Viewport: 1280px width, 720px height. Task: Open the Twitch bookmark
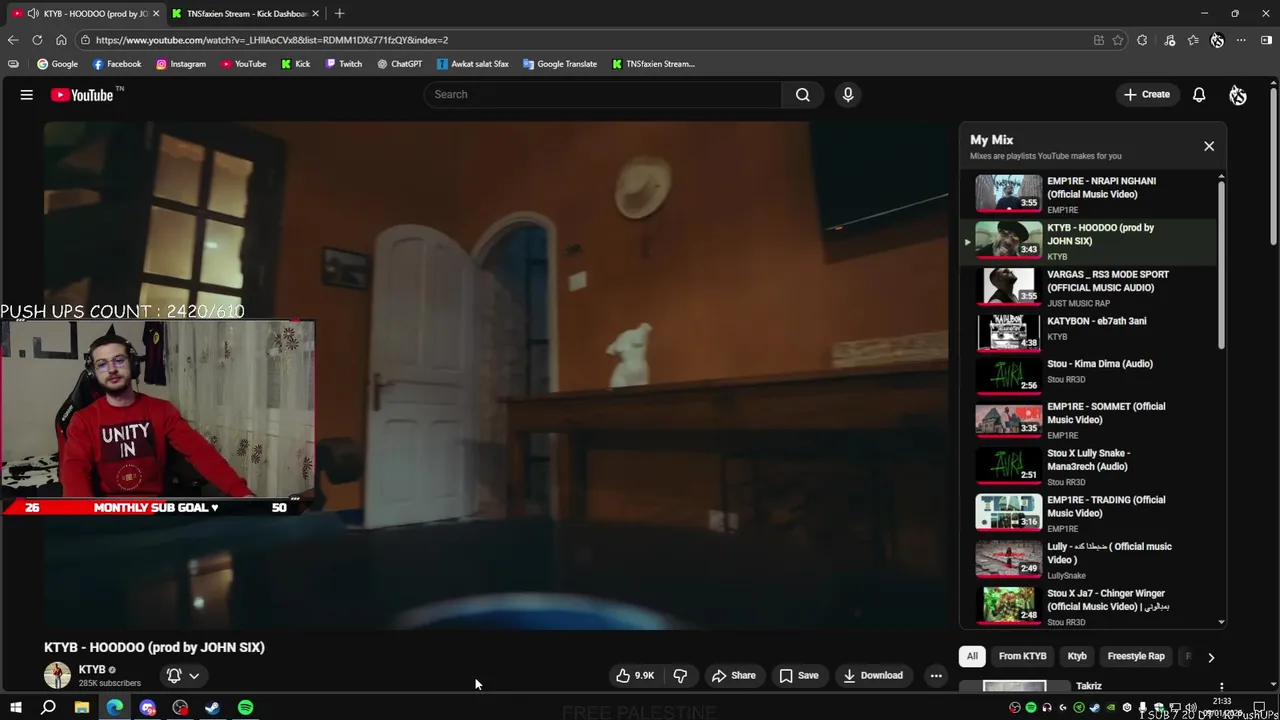pos(344,64)
